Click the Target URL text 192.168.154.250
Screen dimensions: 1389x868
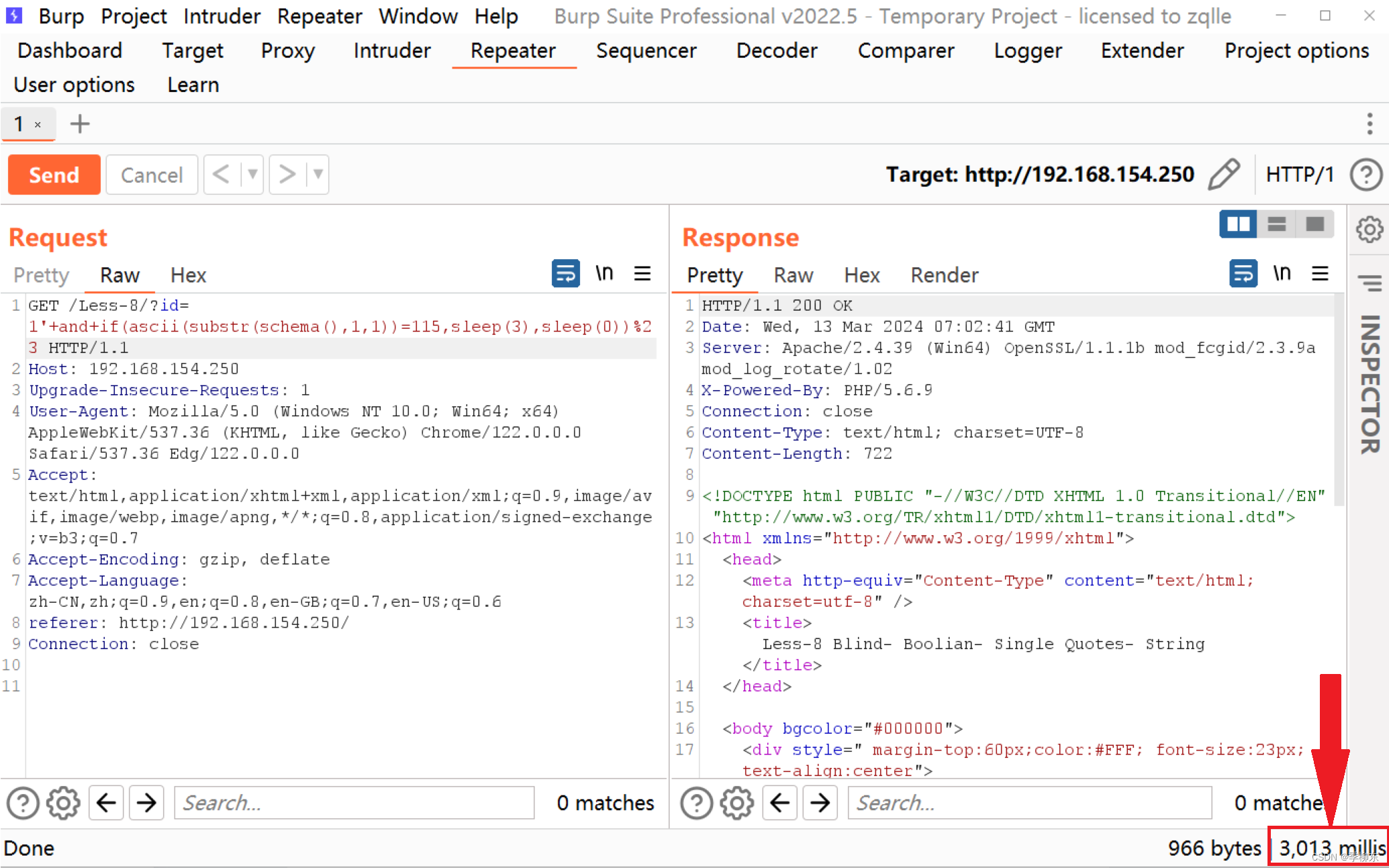(1079, 175)
